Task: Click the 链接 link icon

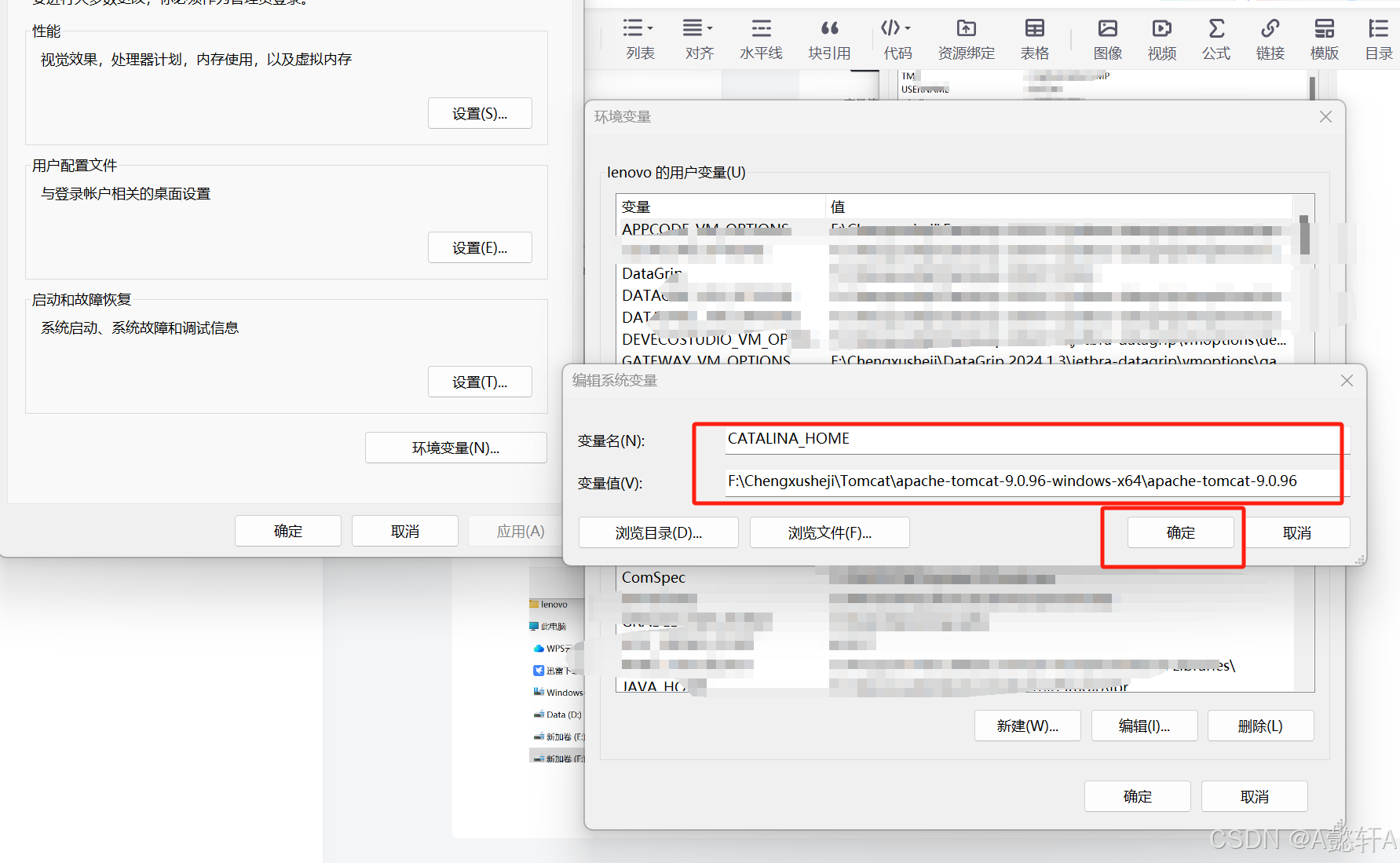Action: [x=1270, y=38]
